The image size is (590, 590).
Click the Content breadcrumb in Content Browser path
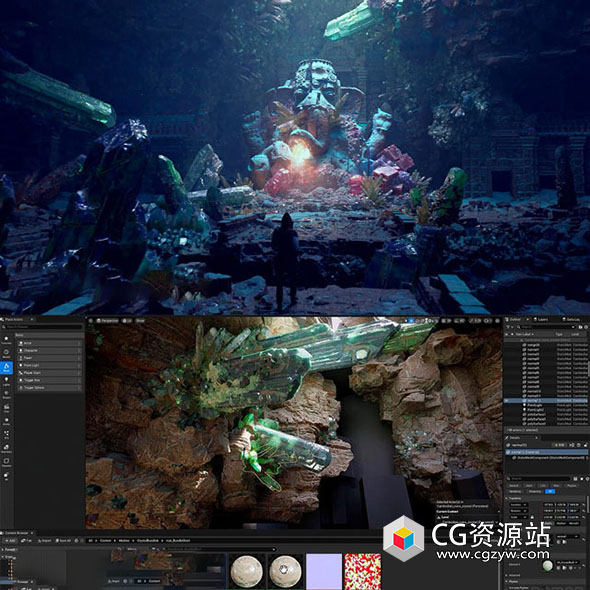pos(105,541)
